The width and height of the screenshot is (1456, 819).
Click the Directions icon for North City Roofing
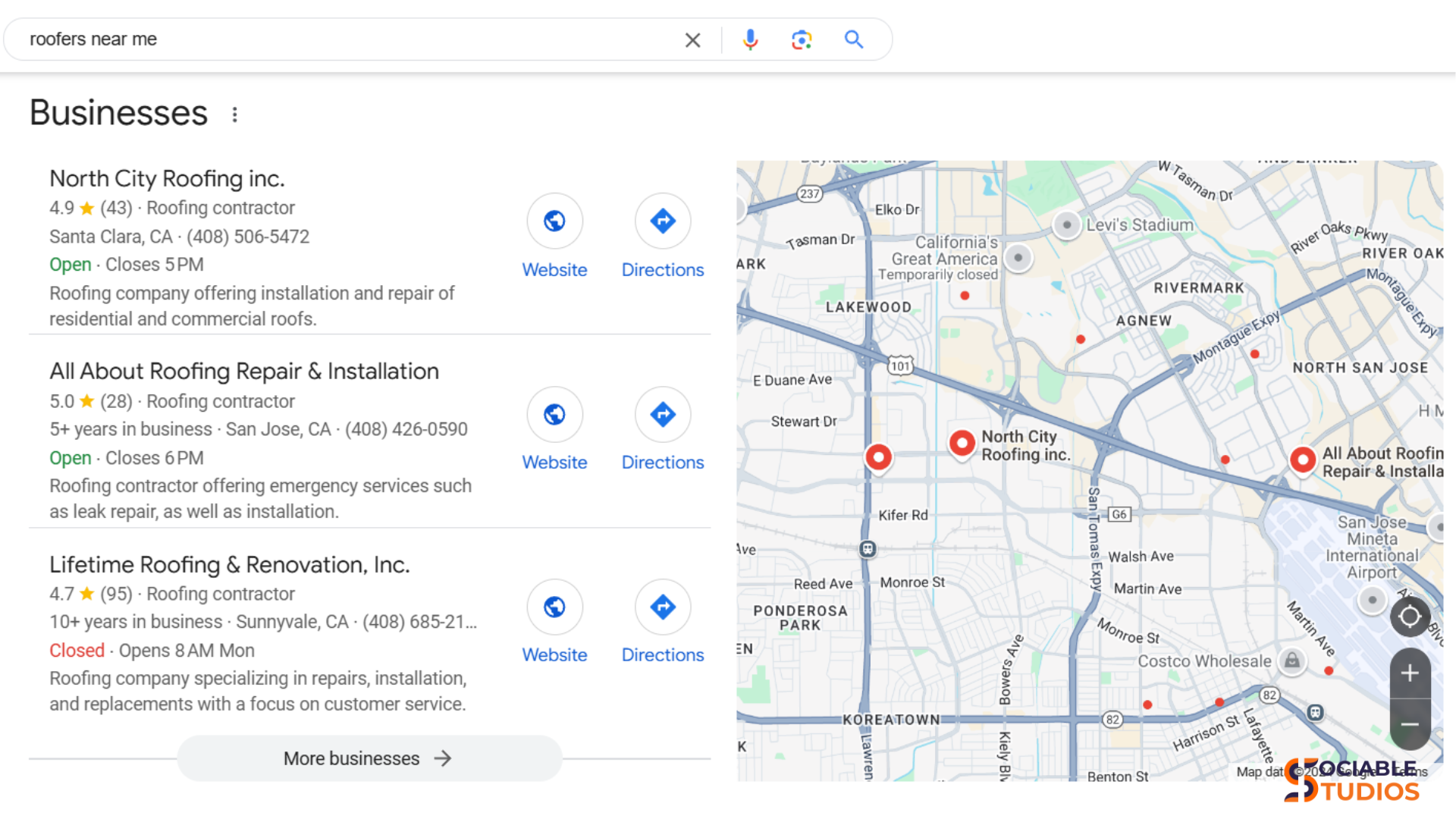coord(662,221)
